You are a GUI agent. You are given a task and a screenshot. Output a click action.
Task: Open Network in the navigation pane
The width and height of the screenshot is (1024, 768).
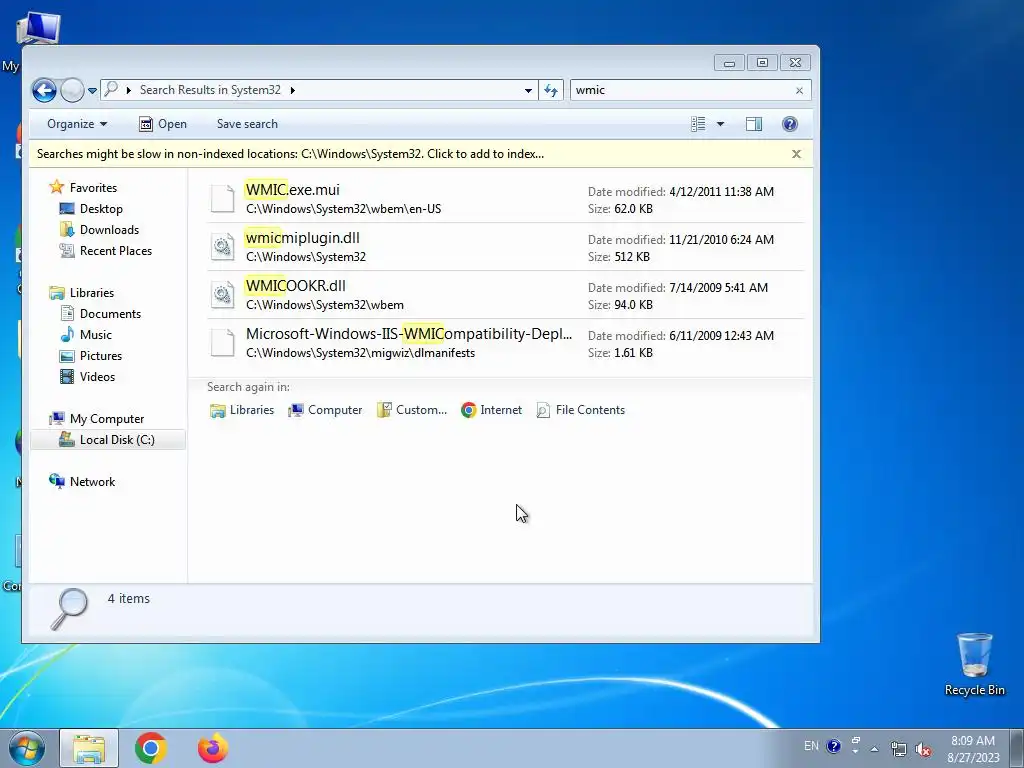(92, 481)
